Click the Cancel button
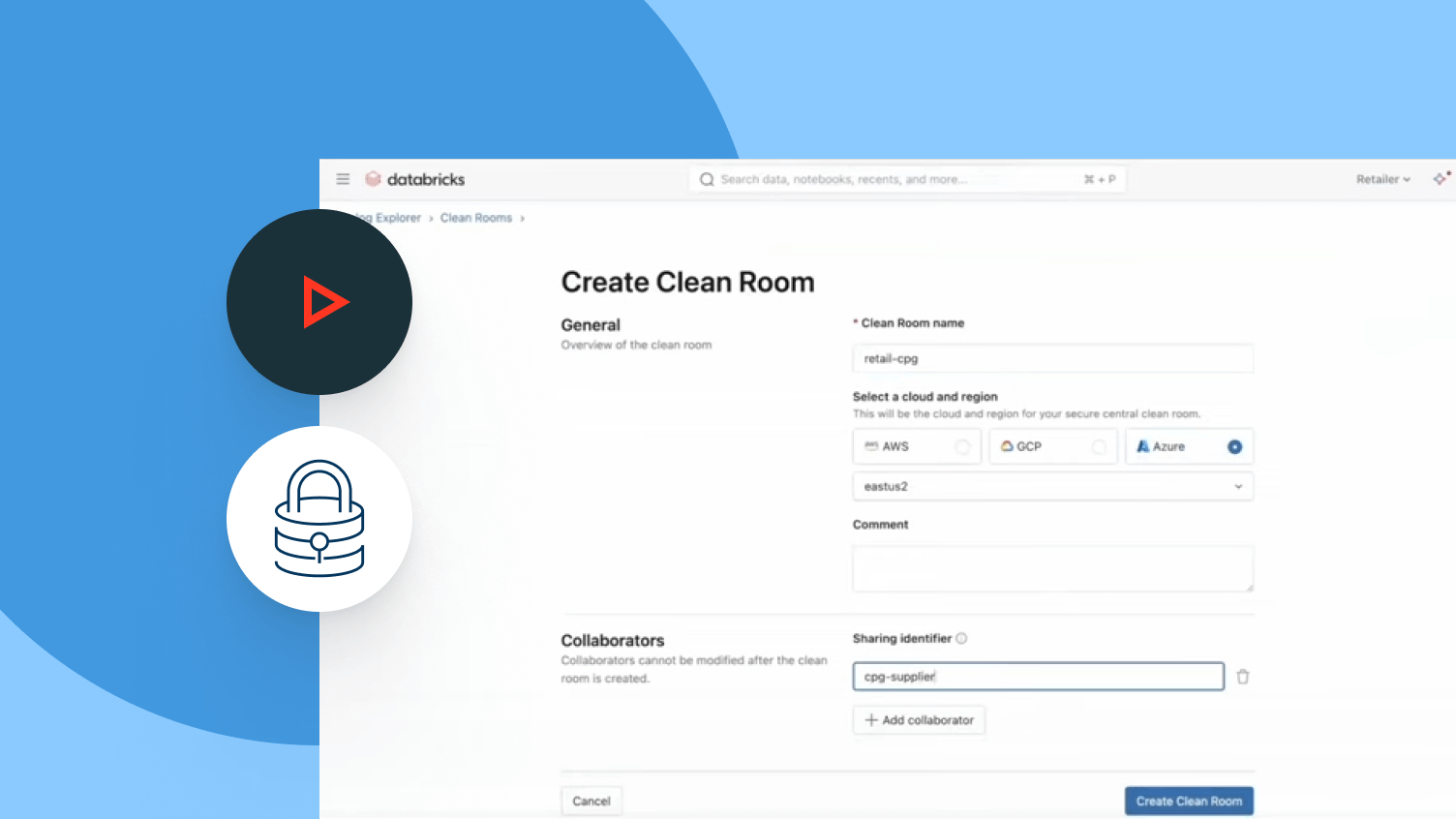The width and height of the screenshot is (1456, 819). (x=591, y=801)
